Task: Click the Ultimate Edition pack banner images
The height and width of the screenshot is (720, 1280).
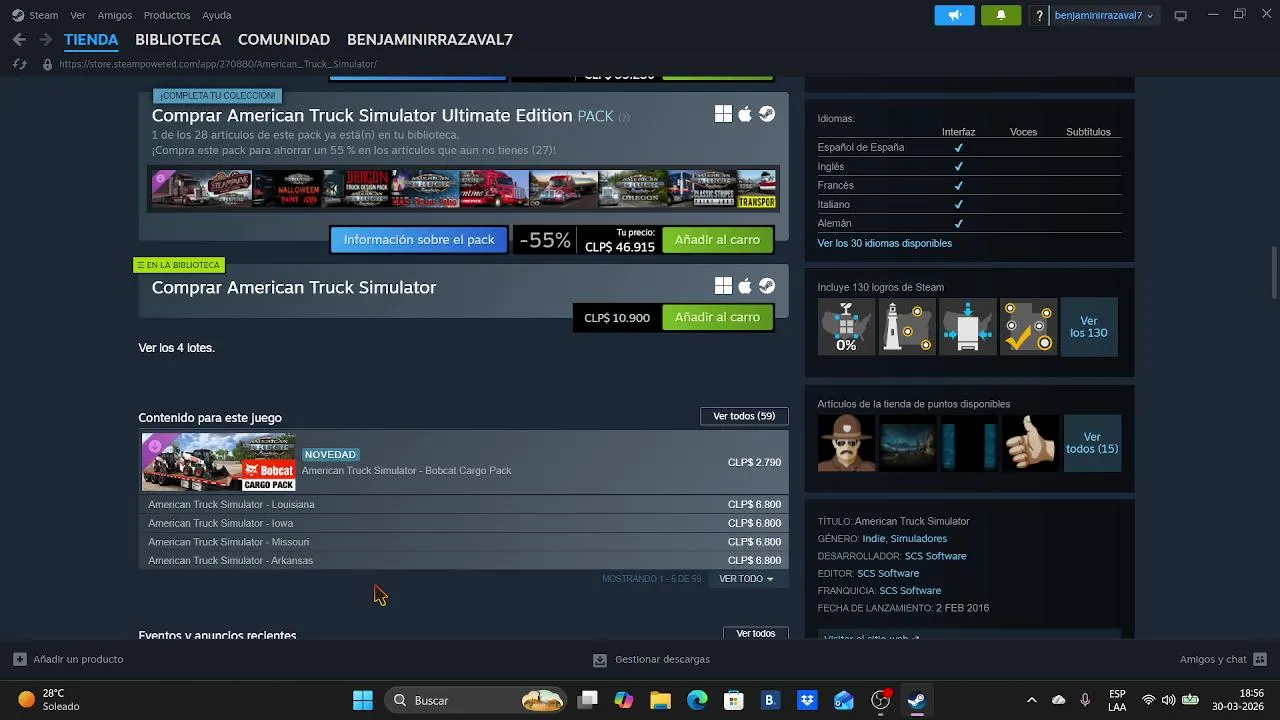Action: [464, 188]
